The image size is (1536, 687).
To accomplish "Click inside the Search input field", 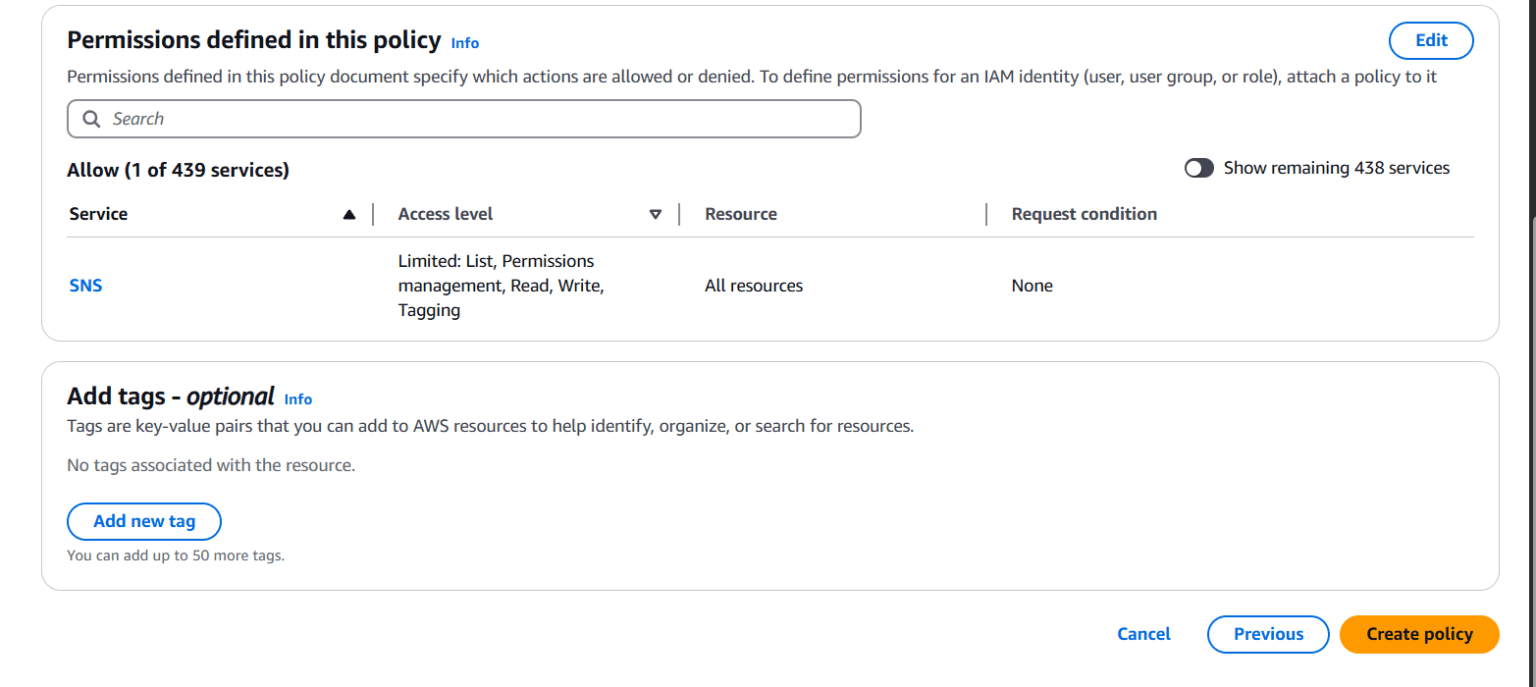I will [x=400, y=118].
